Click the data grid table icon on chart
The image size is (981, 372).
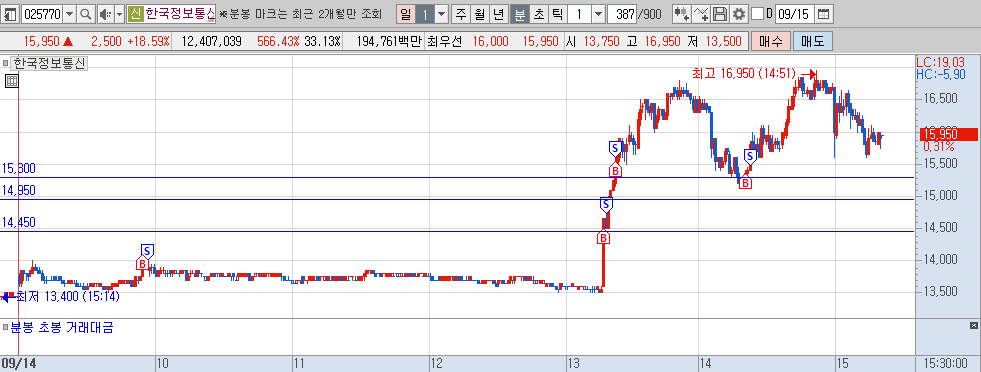[11, 81]
